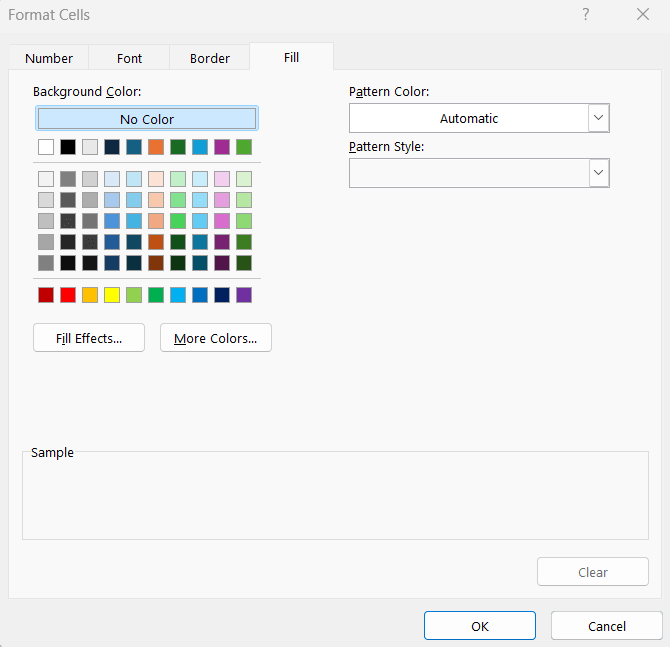
Task: Close the Format Cells dialog with X
Action: [643, 15]
